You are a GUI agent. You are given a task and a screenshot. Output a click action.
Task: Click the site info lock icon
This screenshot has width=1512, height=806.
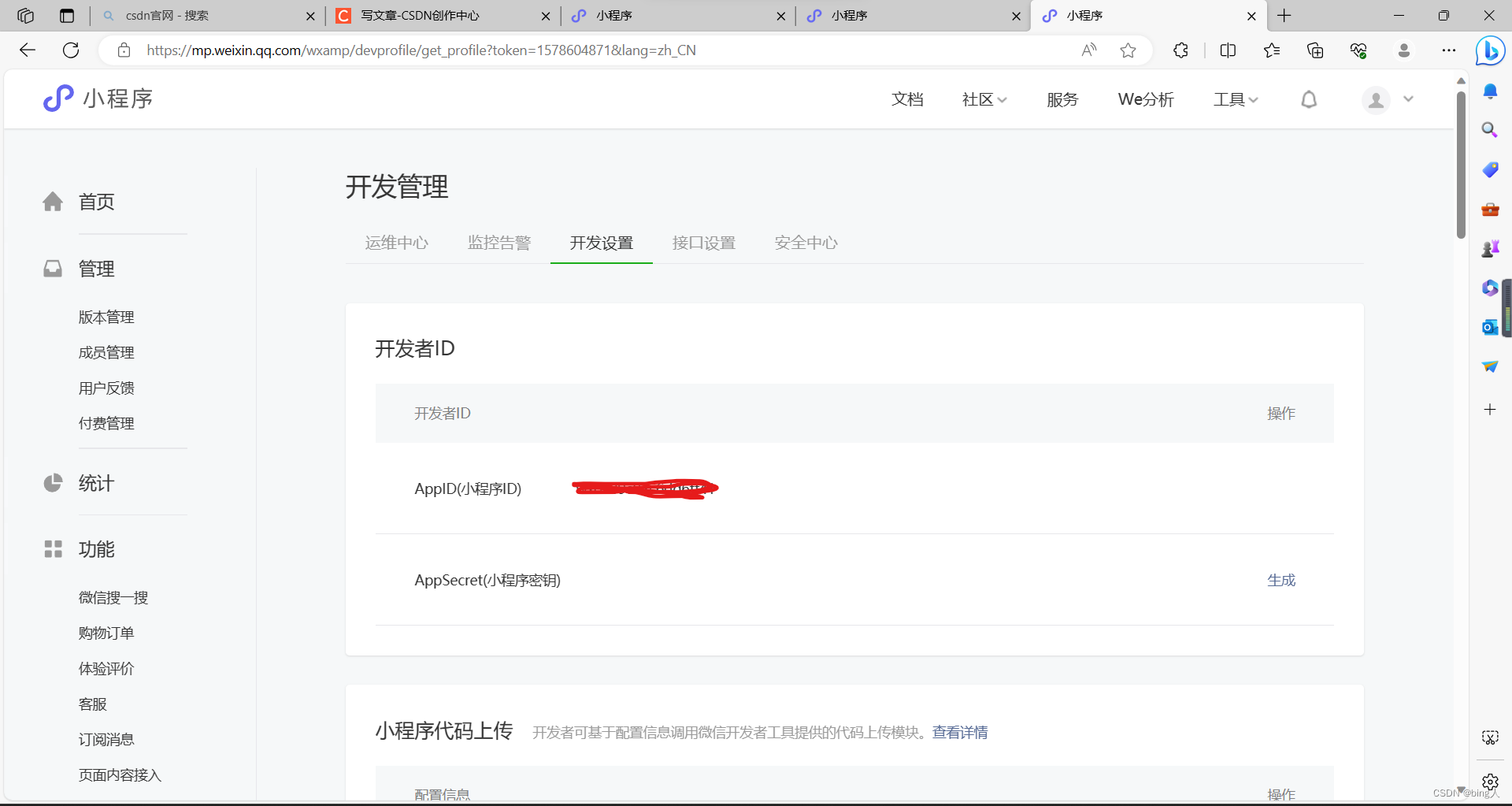124,50
